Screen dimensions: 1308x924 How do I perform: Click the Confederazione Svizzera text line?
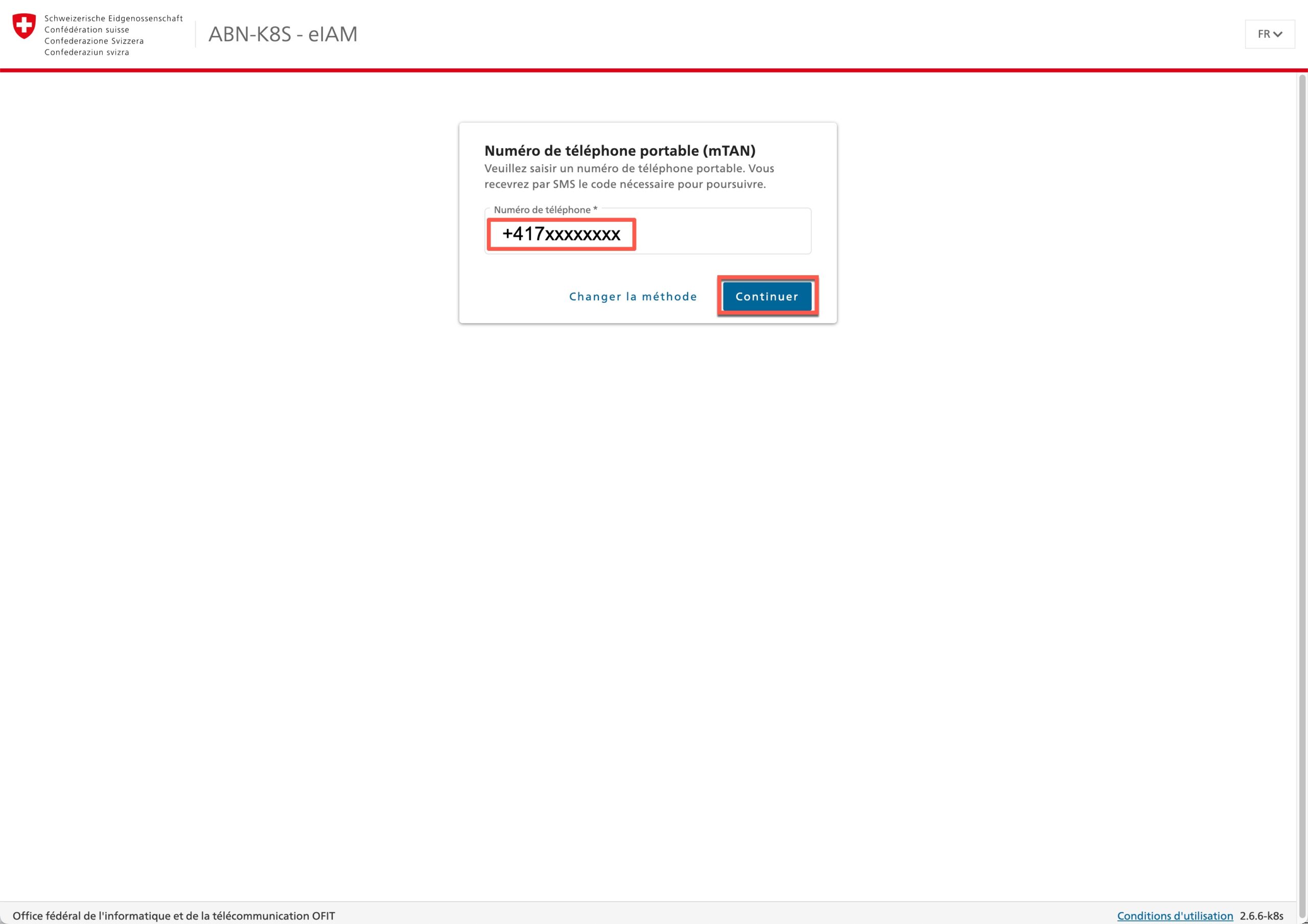coord(94,41)
